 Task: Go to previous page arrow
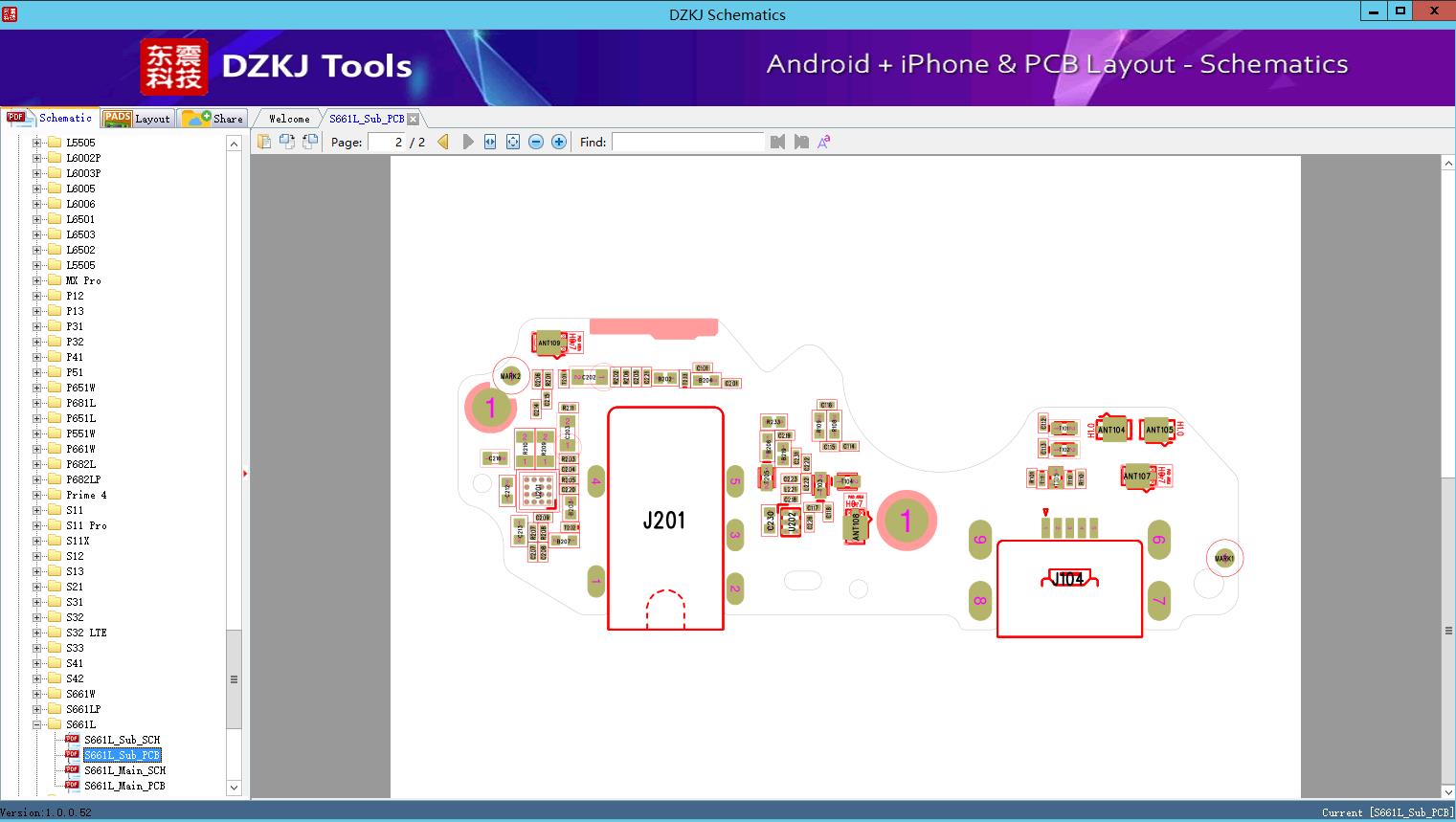443,142
